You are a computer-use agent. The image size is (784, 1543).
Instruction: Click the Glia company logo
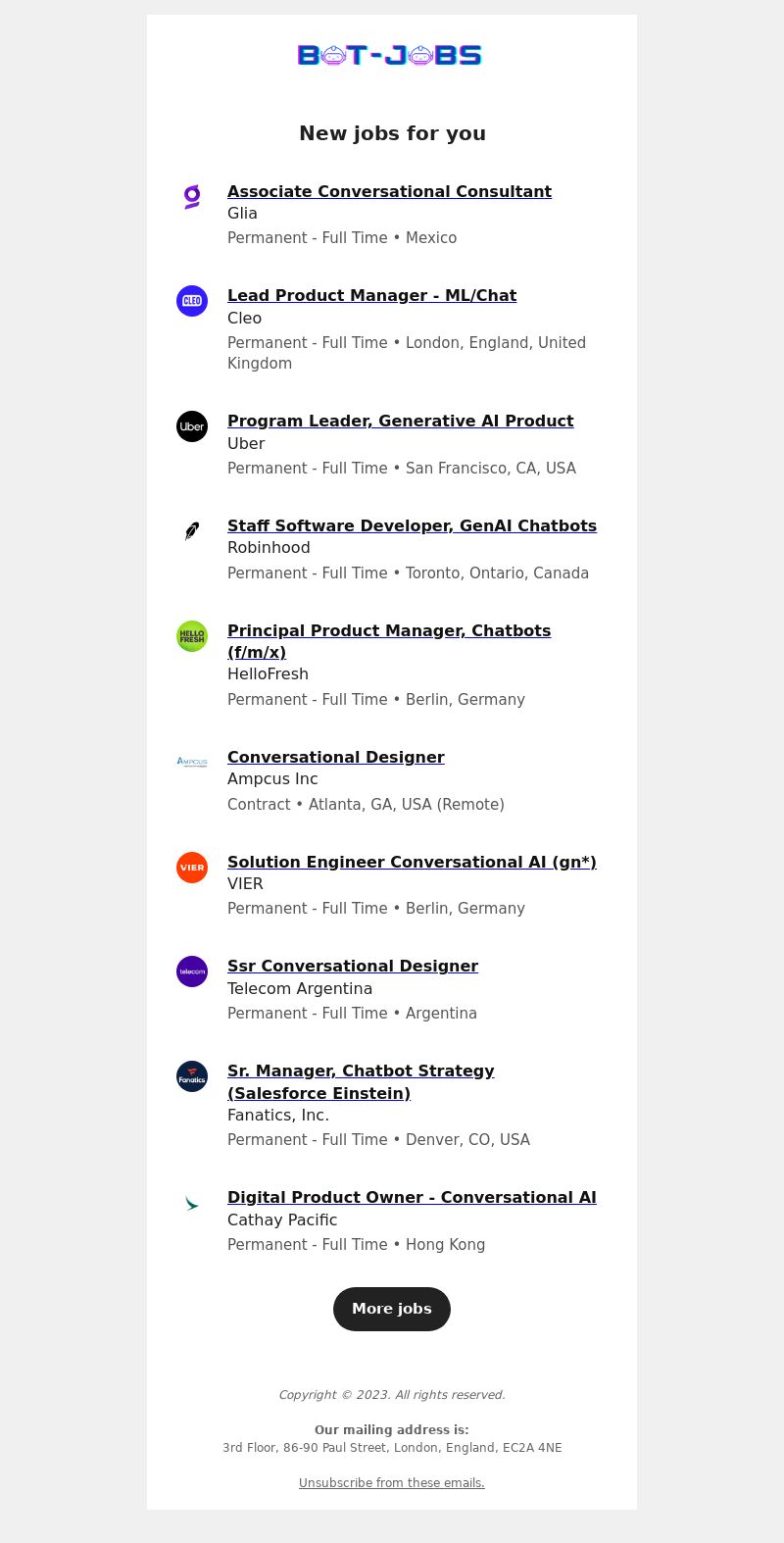pyautogui.click(x=192, y=197)
